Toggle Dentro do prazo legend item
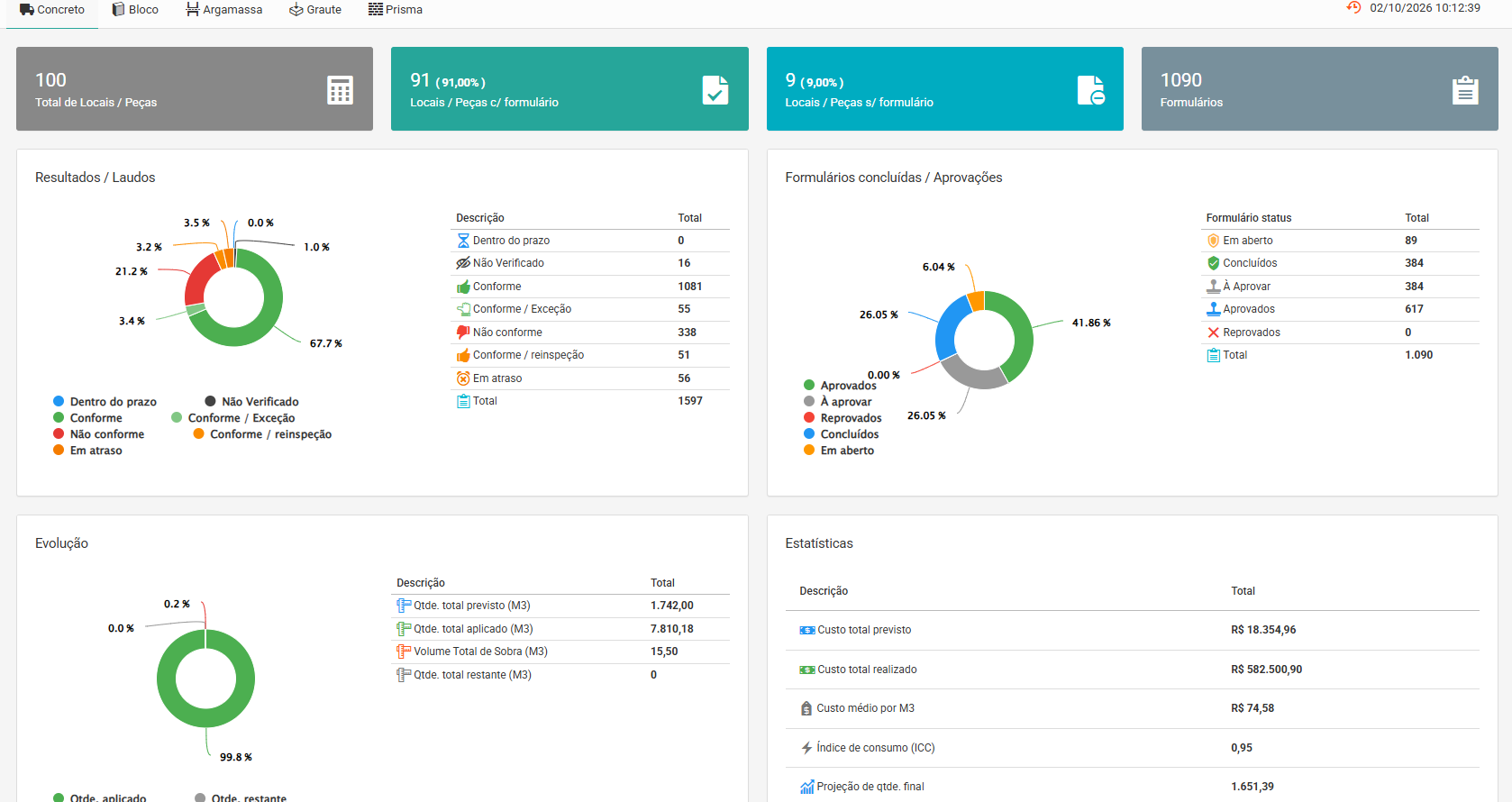Image resolution: width=1512 pixels, height=802 pixels. (105, 402)
